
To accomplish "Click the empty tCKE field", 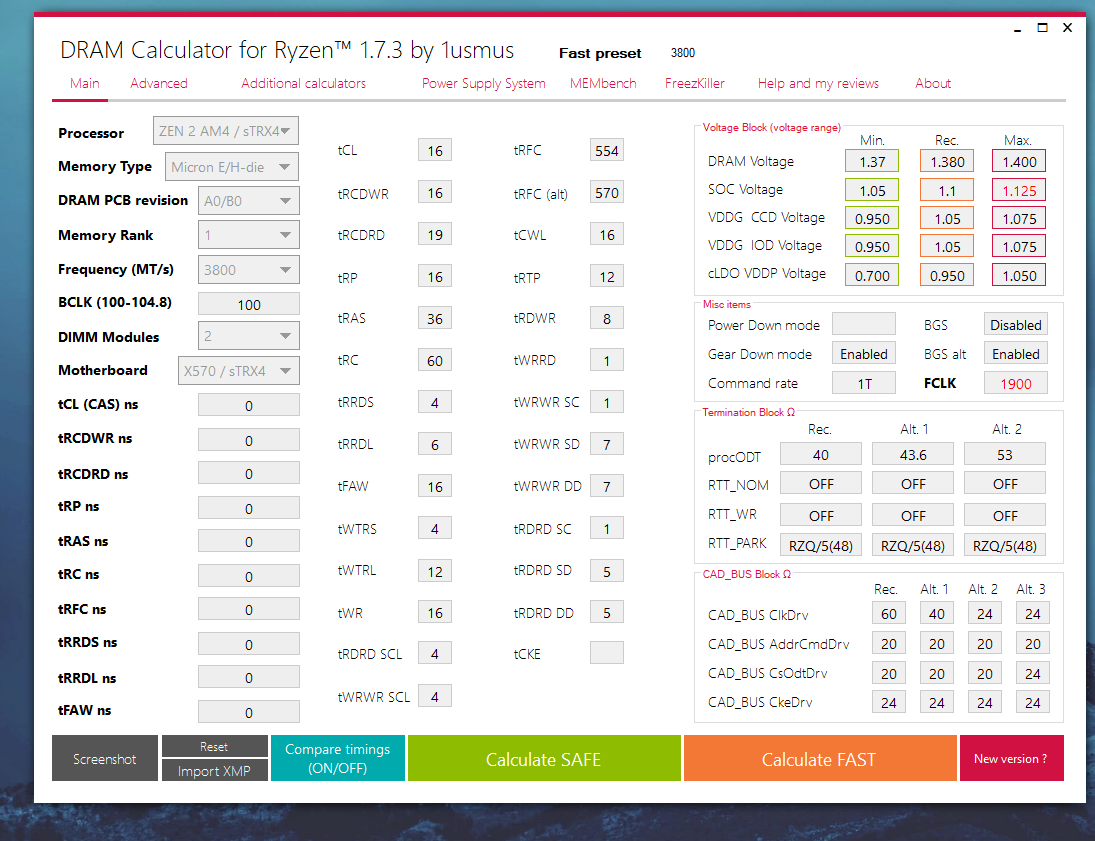I will 607,653.
